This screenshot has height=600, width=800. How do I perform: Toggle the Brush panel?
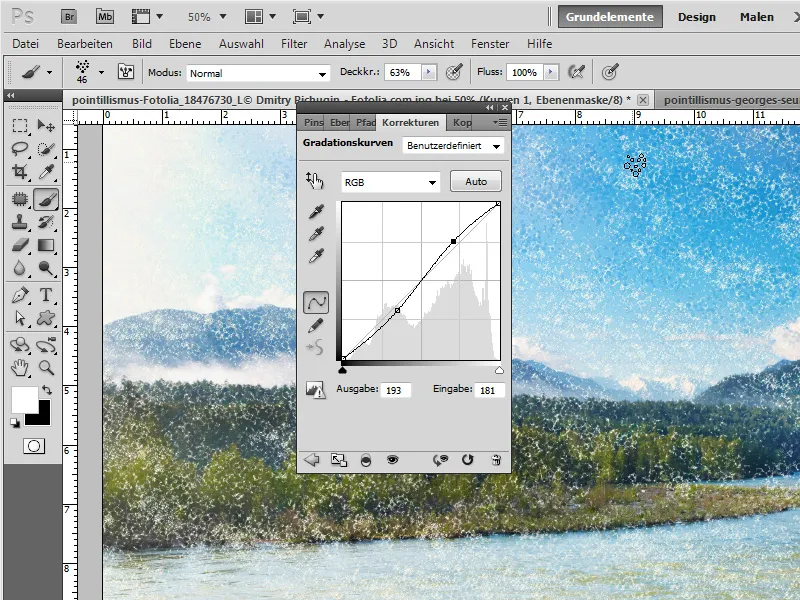click(126, 72)
